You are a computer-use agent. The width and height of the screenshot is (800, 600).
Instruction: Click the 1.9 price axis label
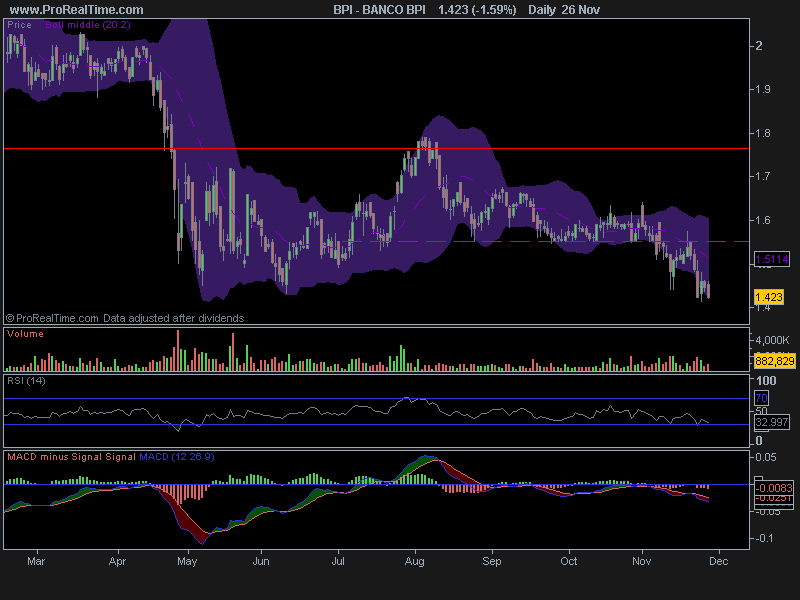[x=763, y=89]
